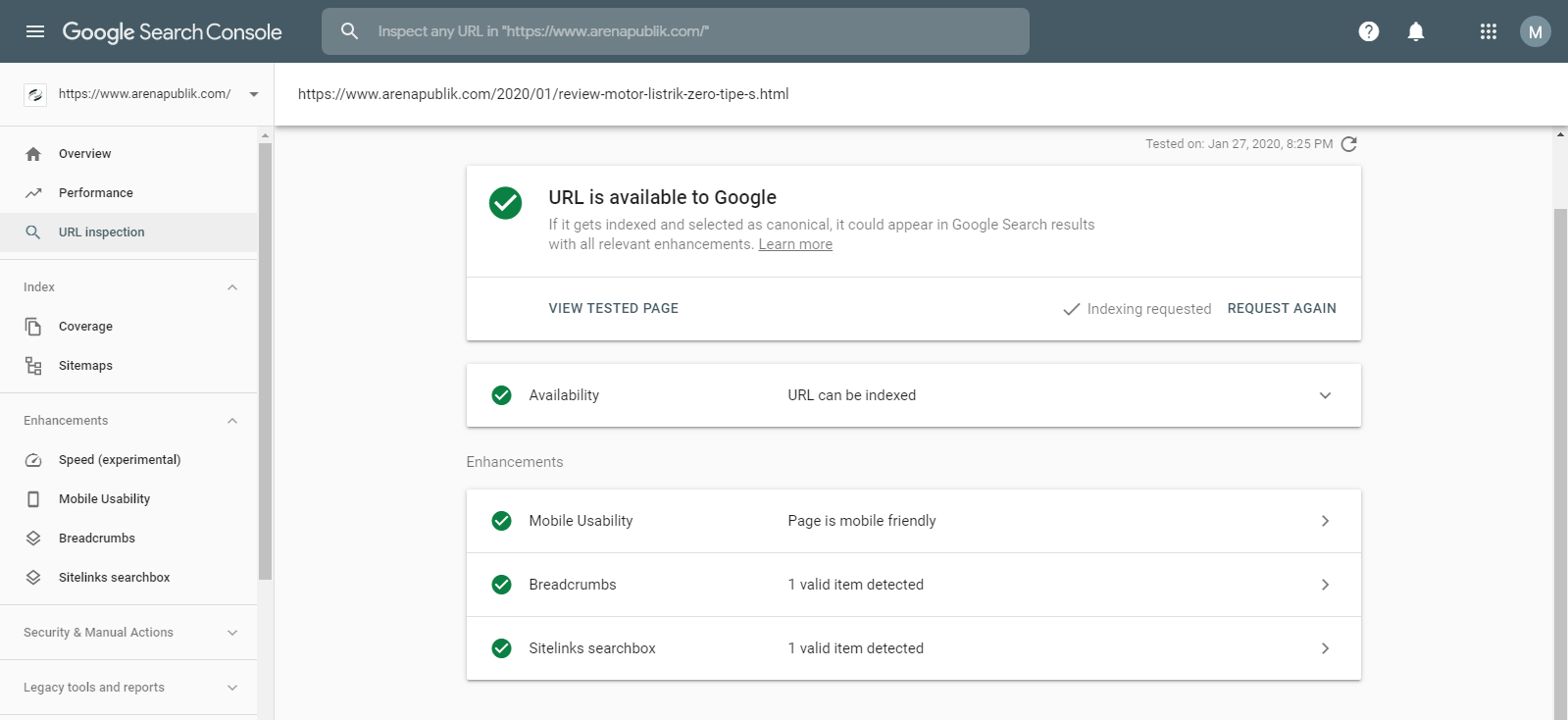Focus the Inspect any URL search field

pos(676,31)
